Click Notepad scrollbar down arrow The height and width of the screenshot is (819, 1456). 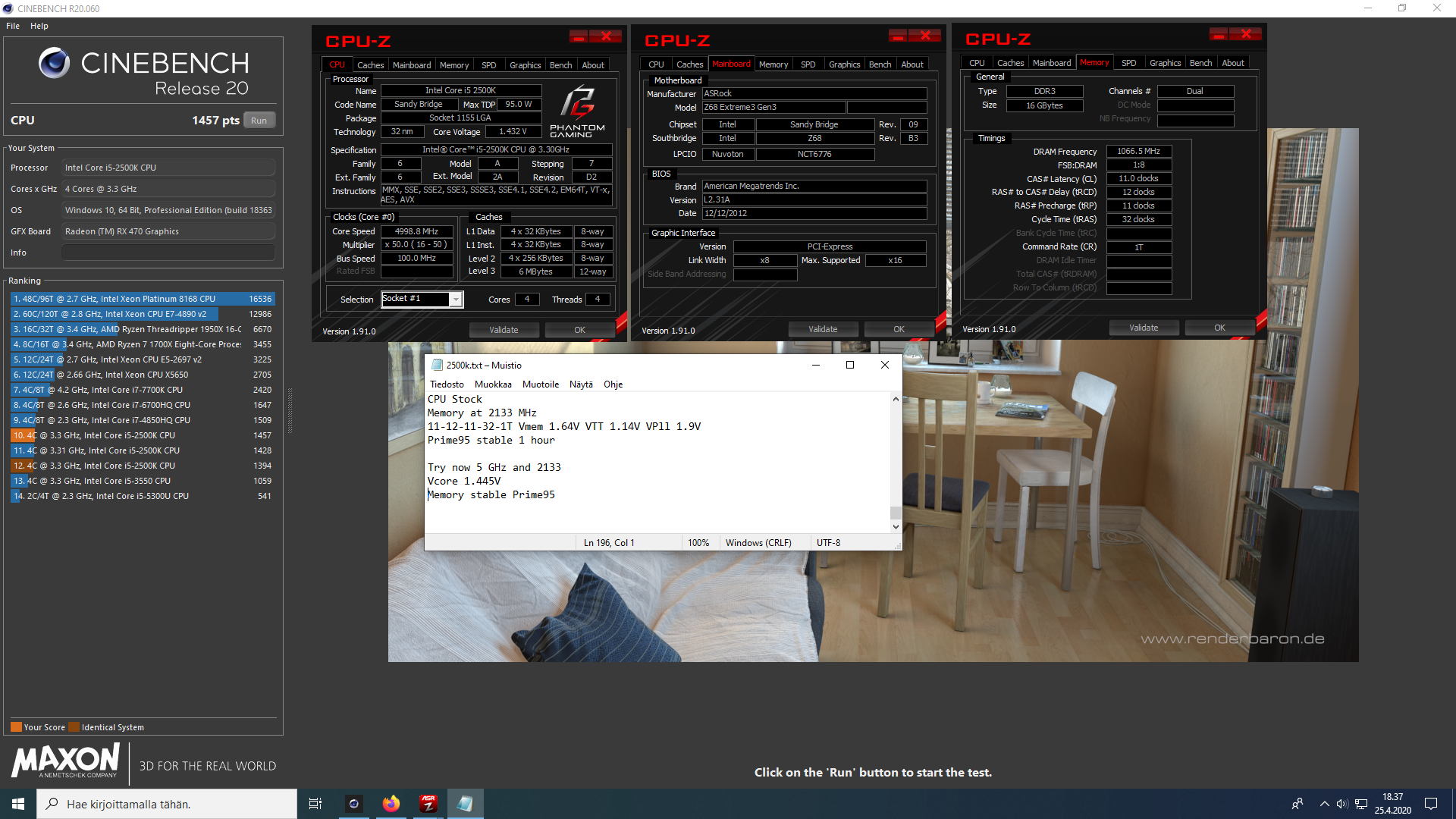(896, 526)
